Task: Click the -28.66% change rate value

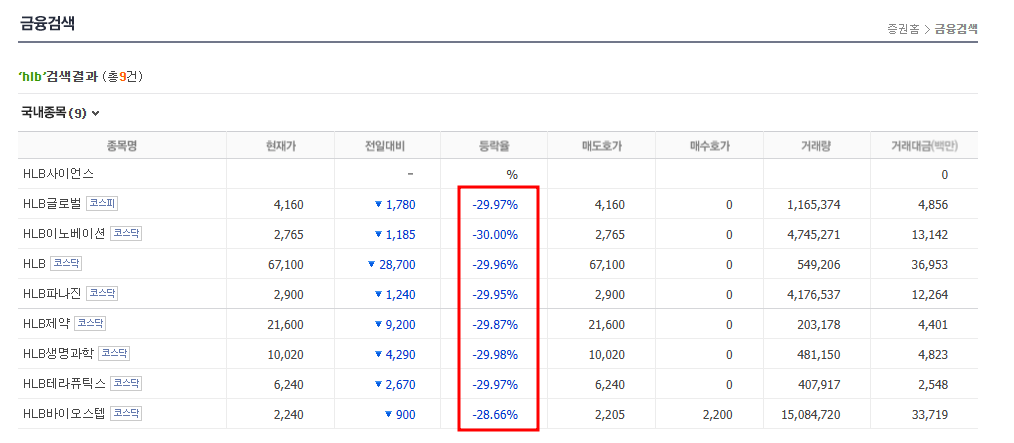Action: pyautogui.click(x=495, y=415)
